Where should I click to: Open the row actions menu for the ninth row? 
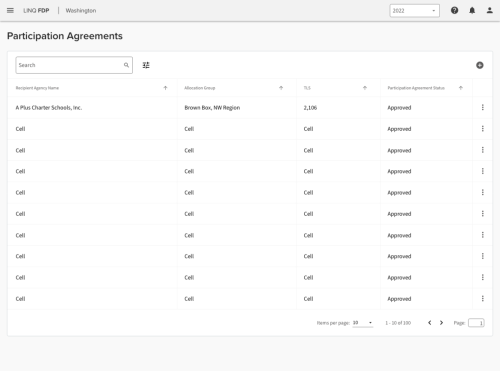coord(482,277)
